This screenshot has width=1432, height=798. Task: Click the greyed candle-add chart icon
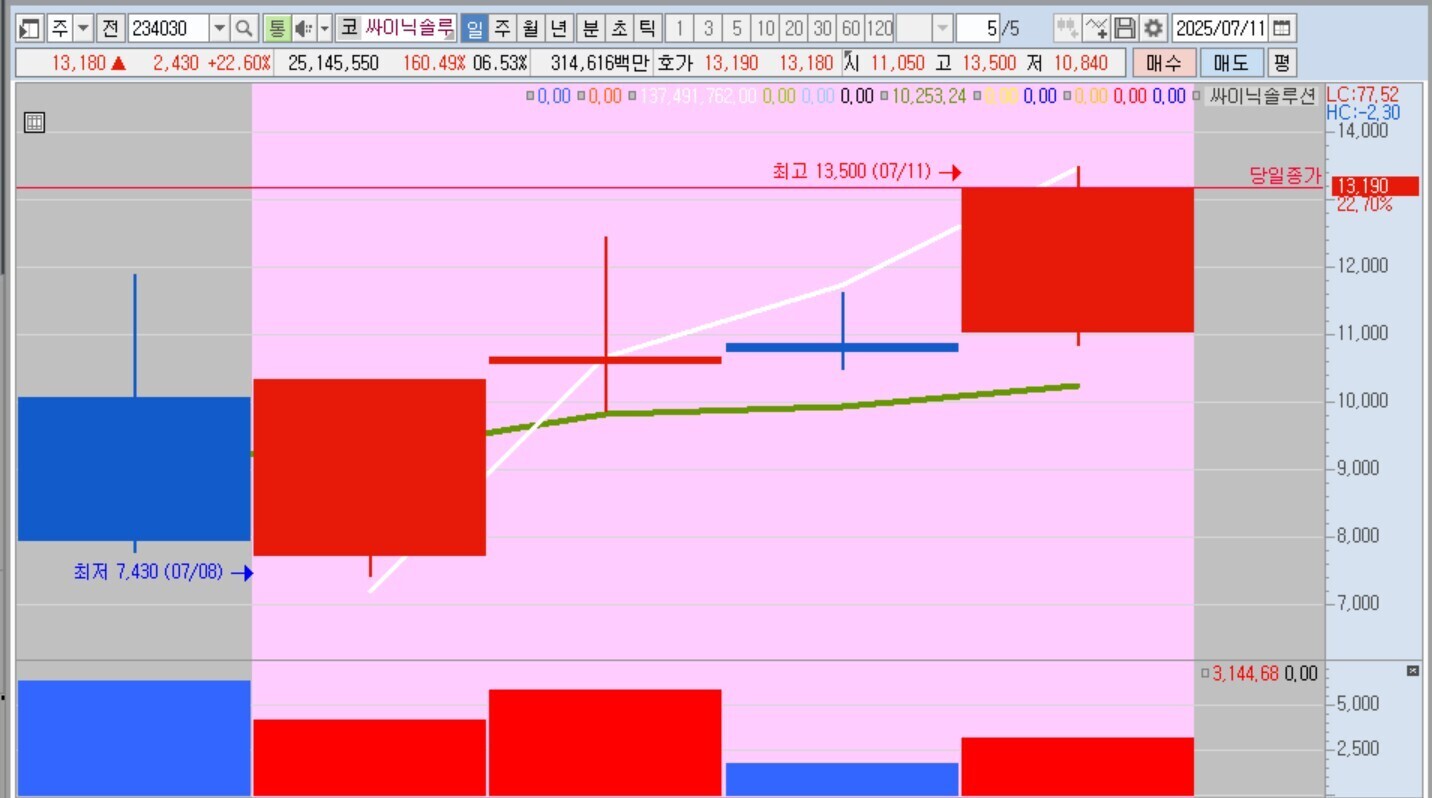(x=1067, y=28)
